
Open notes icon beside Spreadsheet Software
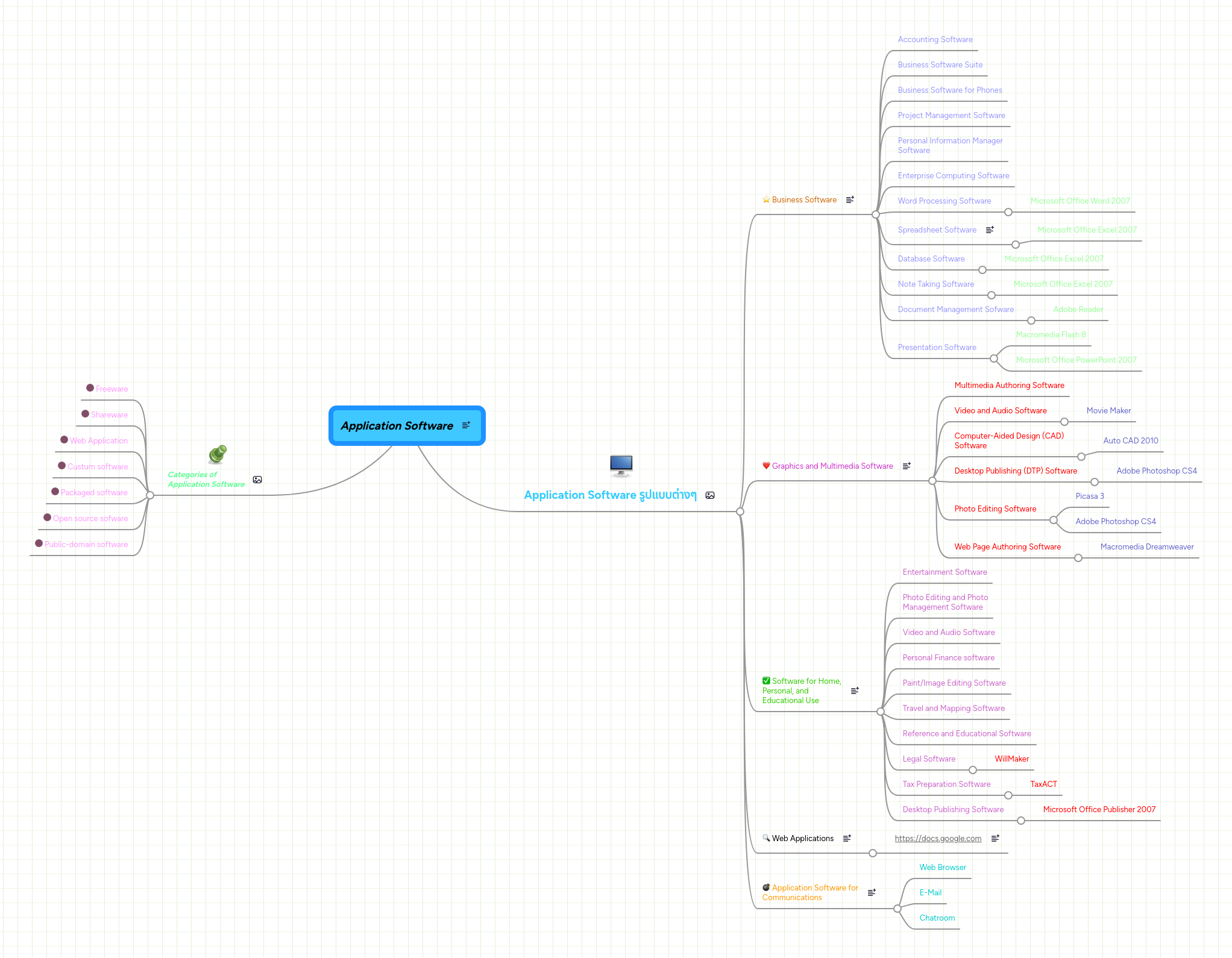[990, 230]
